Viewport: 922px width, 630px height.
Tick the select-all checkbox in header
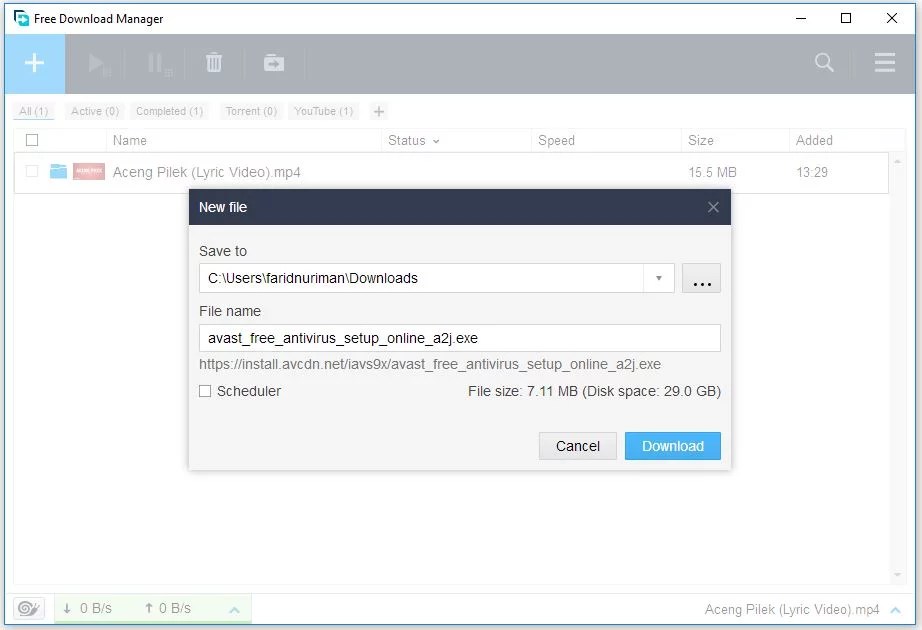pyautogui.click(x=32, y=140)
